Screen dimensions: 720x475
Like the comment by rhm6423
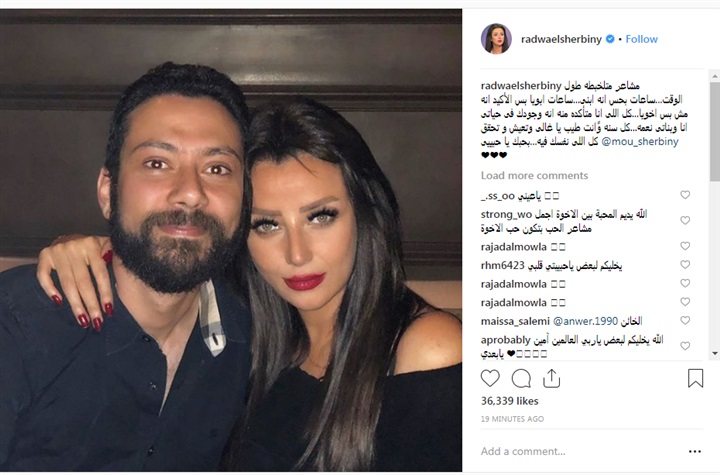click(685, 265)
